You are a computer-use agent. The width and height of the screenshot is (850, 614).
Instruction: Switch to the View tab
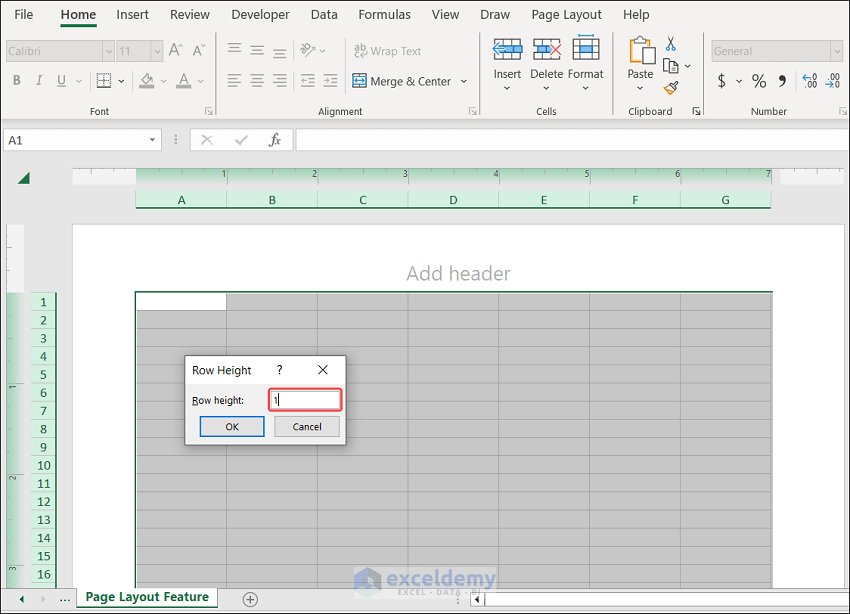click(445, 15)
